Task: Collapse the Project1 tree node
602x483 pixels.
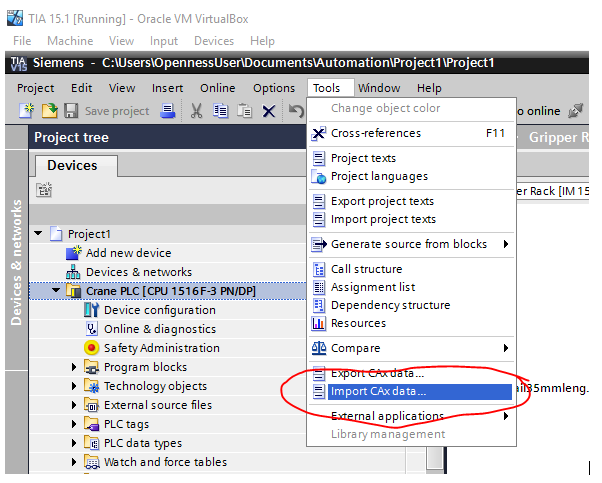Action: [x=38, y=233]
